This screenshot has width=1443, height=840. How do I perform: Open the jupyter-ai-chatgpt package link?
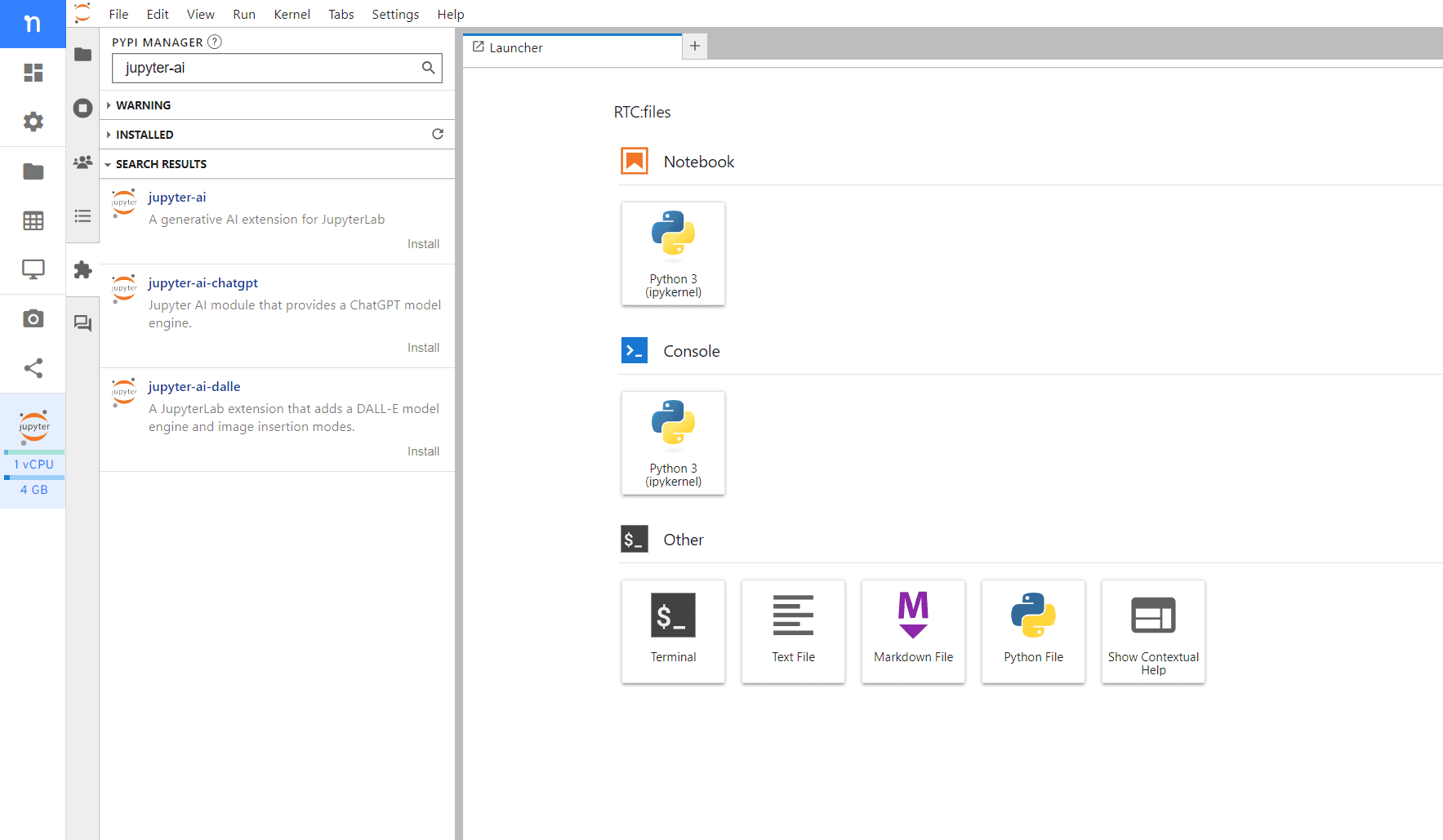click(x=203, y=282)
